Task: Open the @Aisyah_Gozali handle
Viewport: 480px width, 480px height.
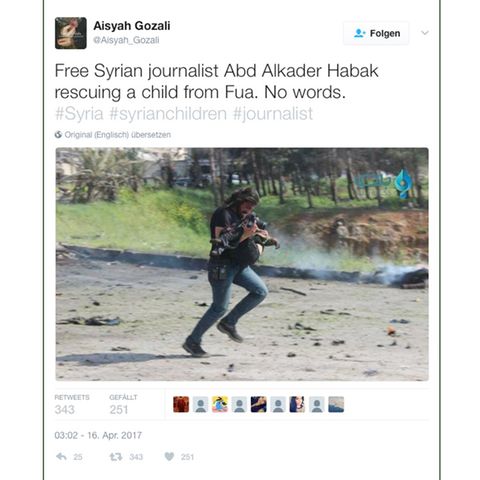Action: click(x=126, y=40)
